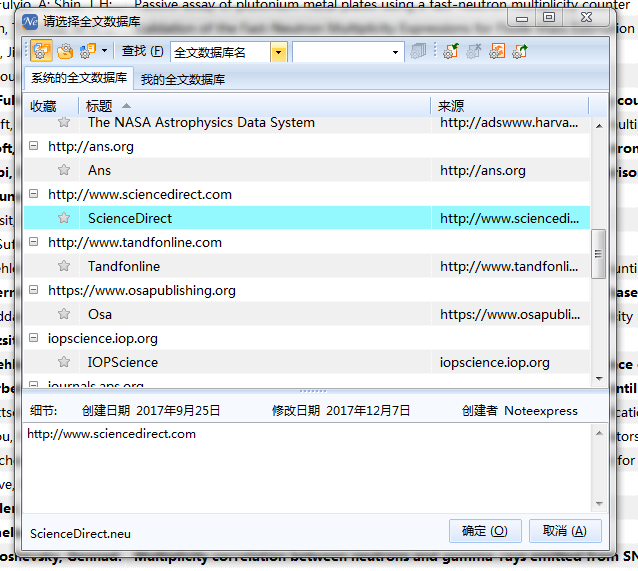Open the search keyword dropdown arrow
This screenshot has height=571, width=638.
pyautogui.click(x=395, y=53)
